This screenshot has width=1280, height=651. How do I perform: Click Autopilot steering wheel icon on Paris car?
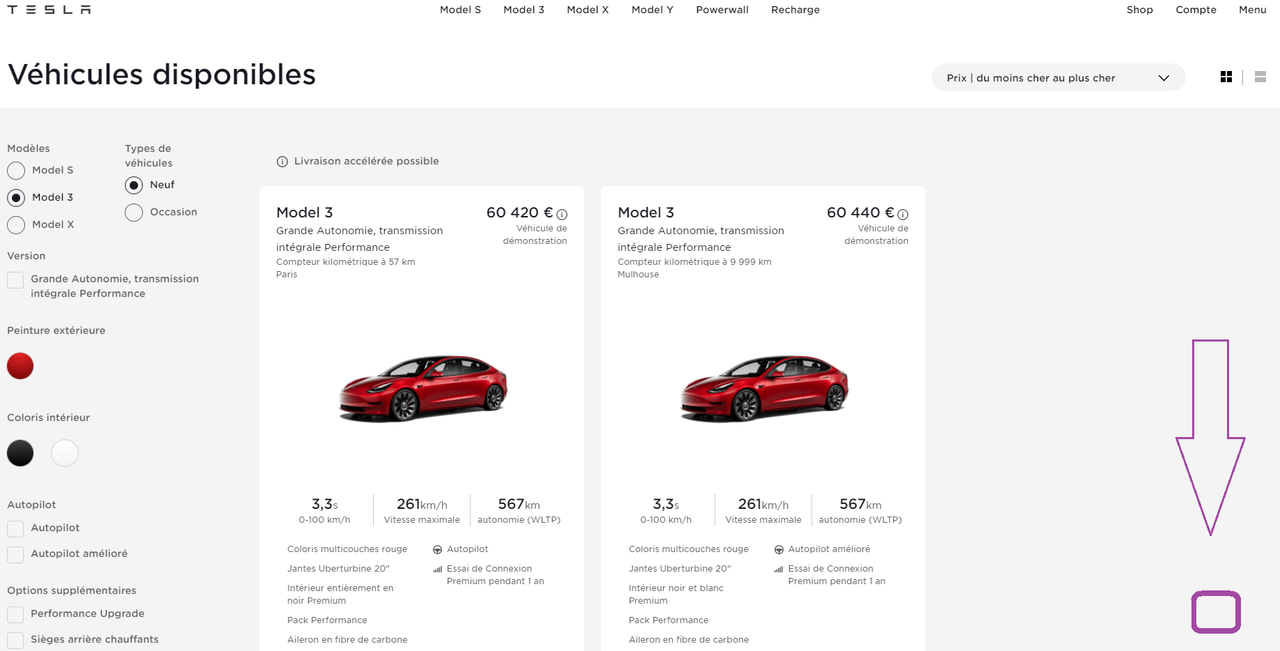(438, 550)
